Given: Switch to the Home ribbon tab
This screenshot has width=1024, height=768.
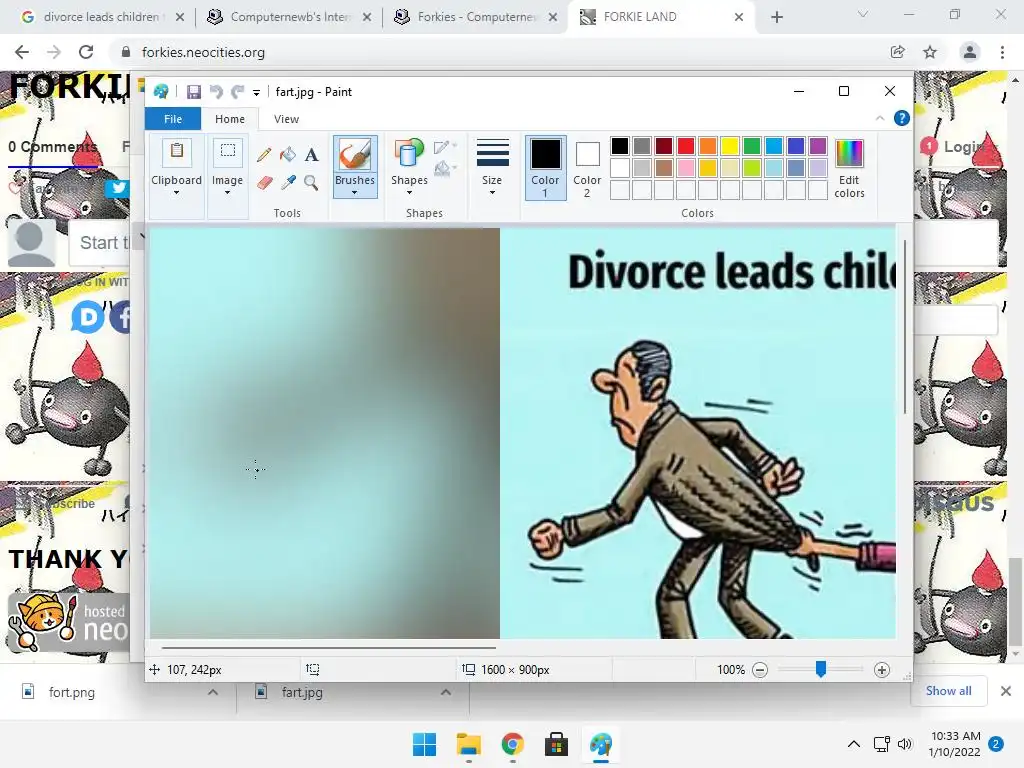Looking at the screenshot, I should coord(230,119).
